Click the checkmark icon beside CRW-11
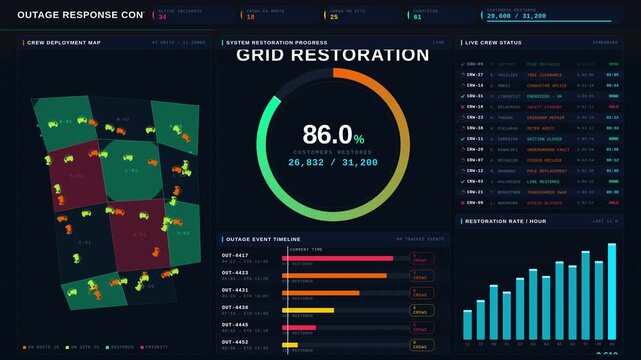The width and height of the screenshot is (641, 360). point(463,139)
